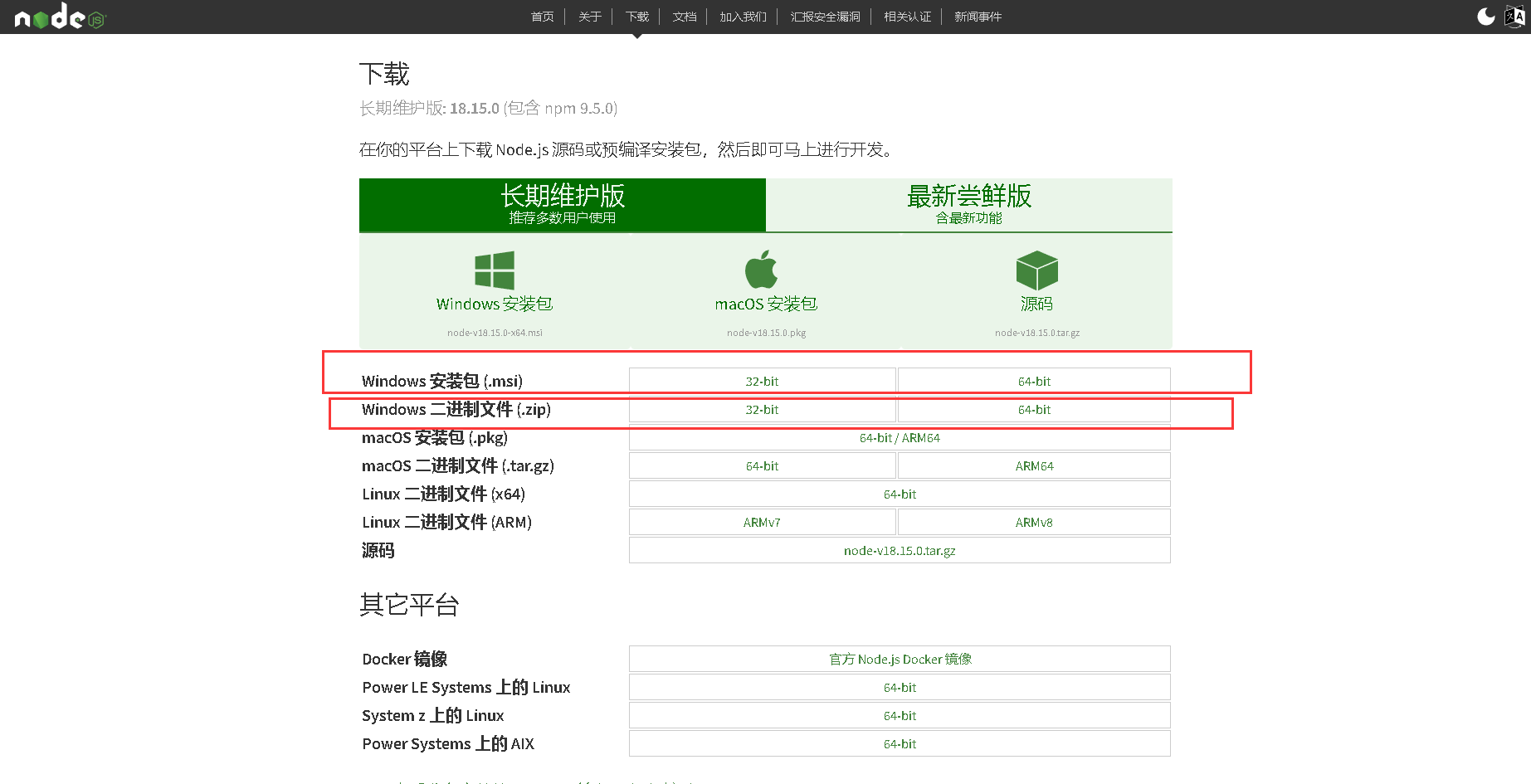Click the Windows 安装包 link
The height and width of the screenshot is (784, 1531).
point(495,304)
